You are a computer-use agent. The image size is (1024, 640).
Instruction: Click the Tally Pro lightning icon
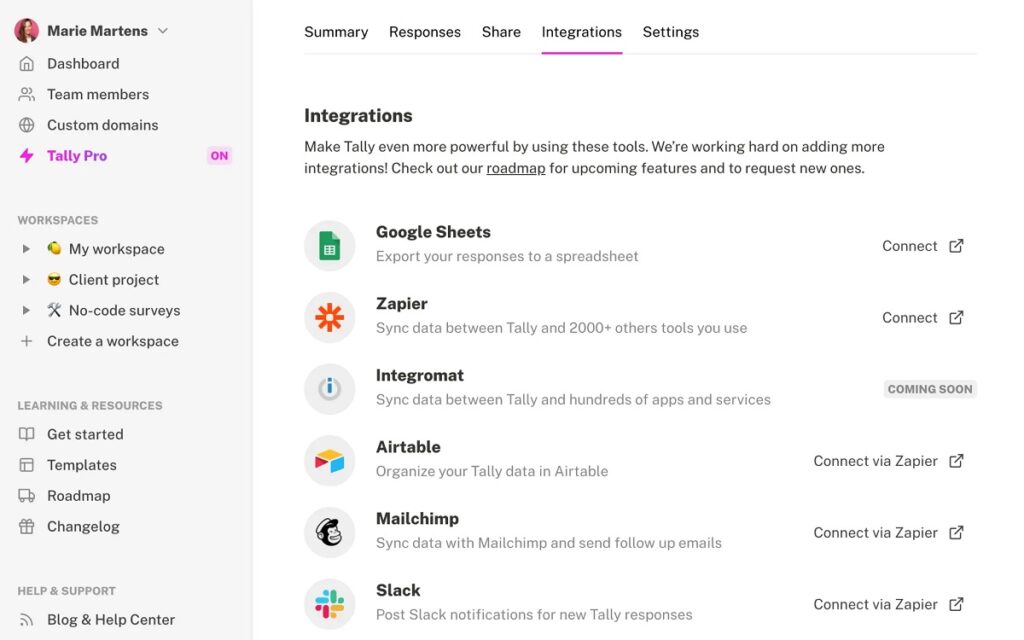pos(27,155)
